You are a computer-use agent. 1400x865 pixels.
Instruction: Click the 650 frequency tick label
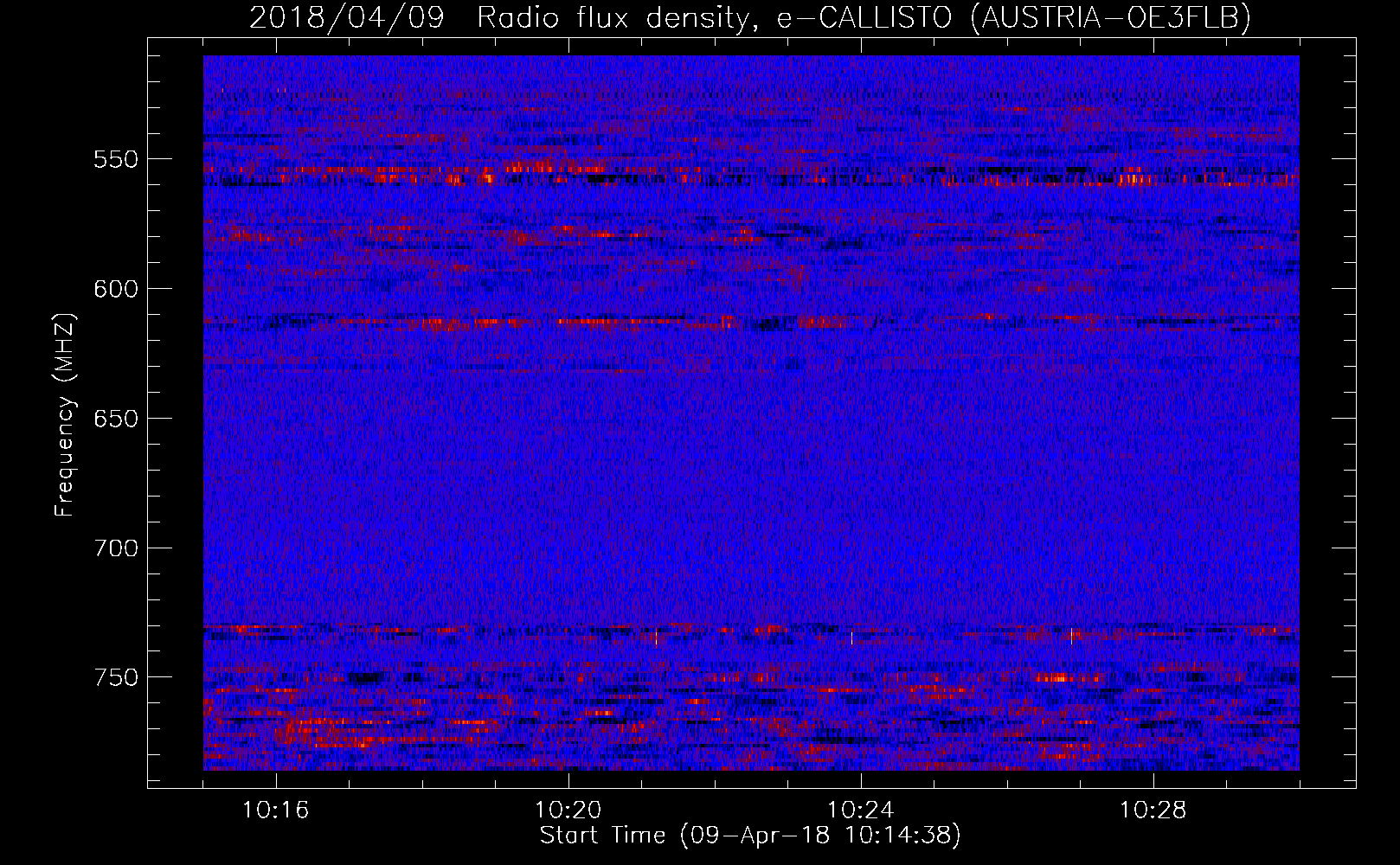pyautogui.click(x=116, y=419)
